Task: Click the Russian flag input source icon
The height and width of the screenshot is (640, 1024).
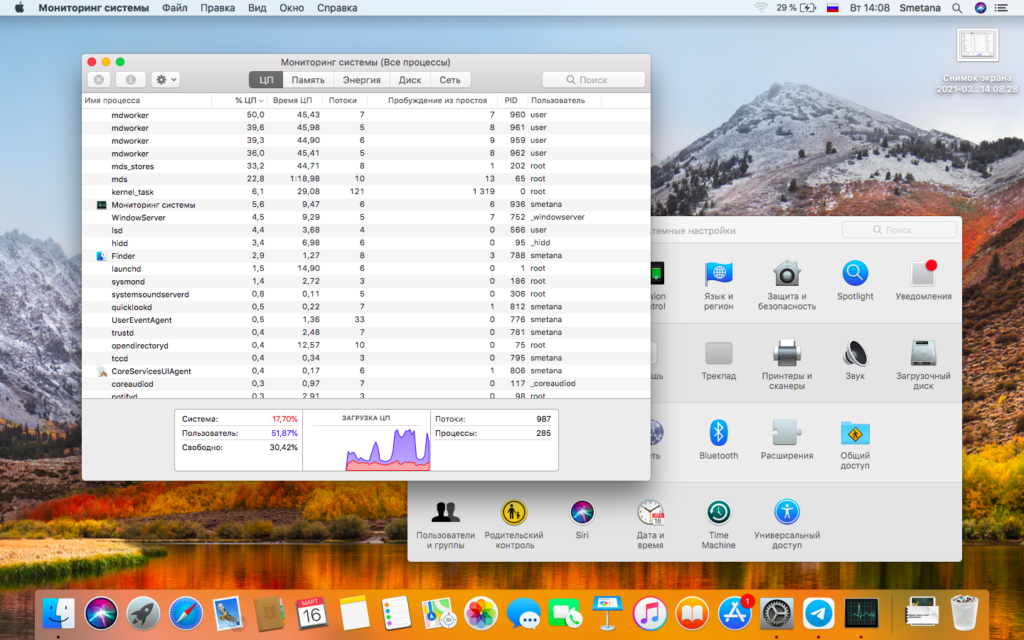Action: 832,8
